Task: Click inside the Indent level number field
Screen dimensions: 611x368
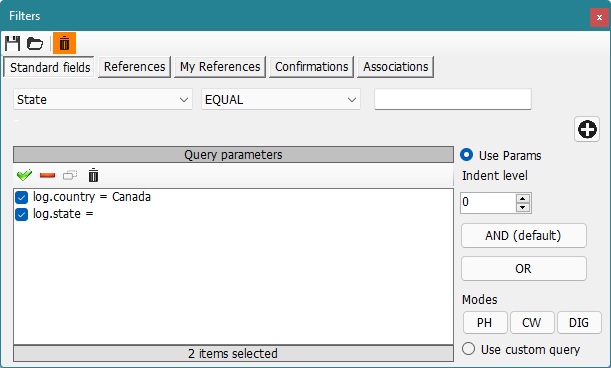Action: (x=488, y=203)
